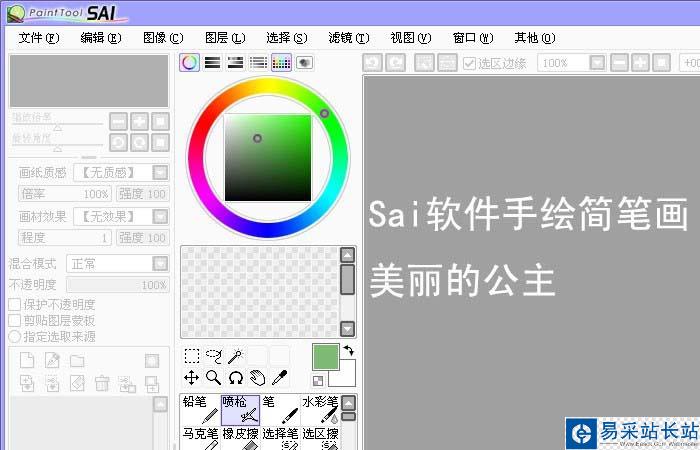Select 指定选取来源 radio button
The image size is (700, 450).
pyautogui.click(x=15, y=337)
